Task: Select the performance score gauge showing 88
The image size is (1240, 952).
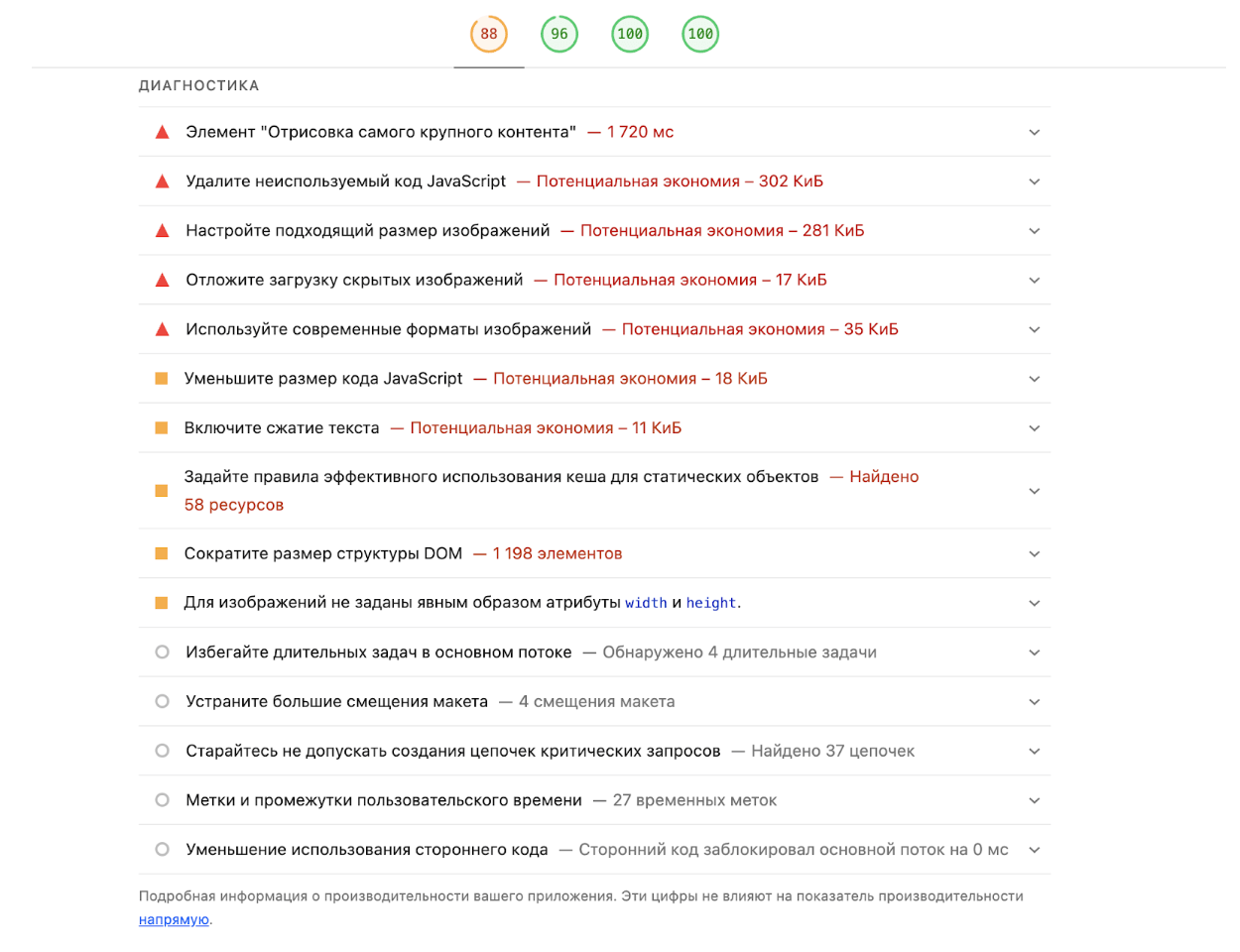Action: (489, 34)
